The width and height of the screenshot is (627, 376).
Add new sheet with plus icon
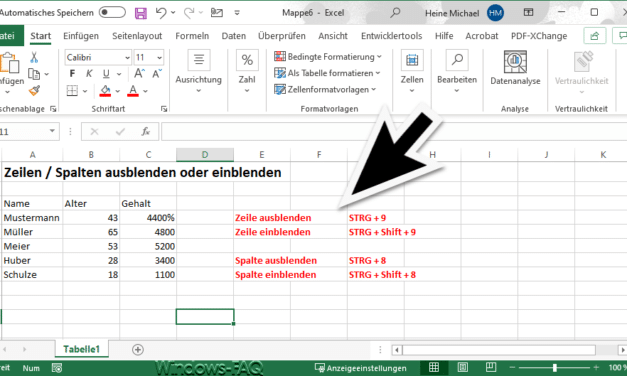(138, 350)
